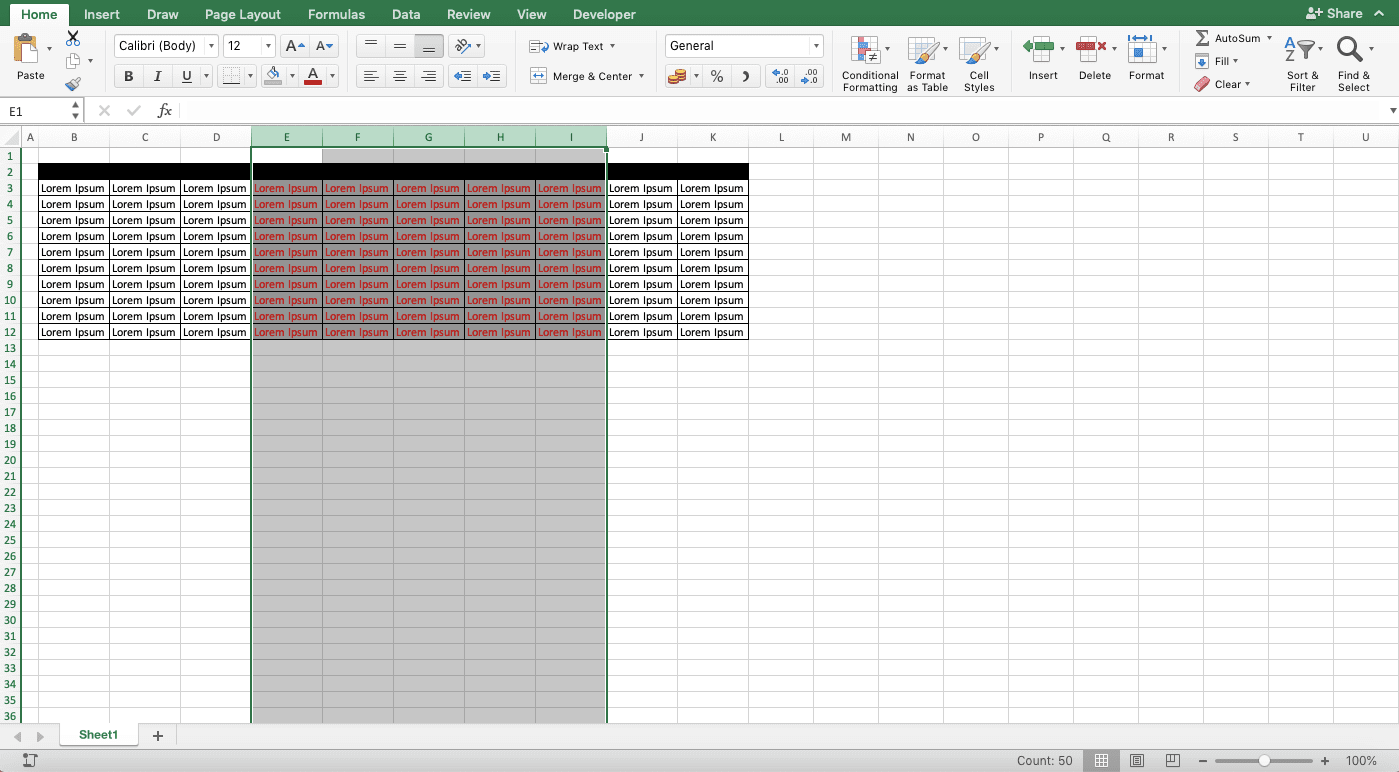The width and height of the screenshot is (1399, 772).
Task: Open the Developer ribbon tab
Action: click(603, 14)
